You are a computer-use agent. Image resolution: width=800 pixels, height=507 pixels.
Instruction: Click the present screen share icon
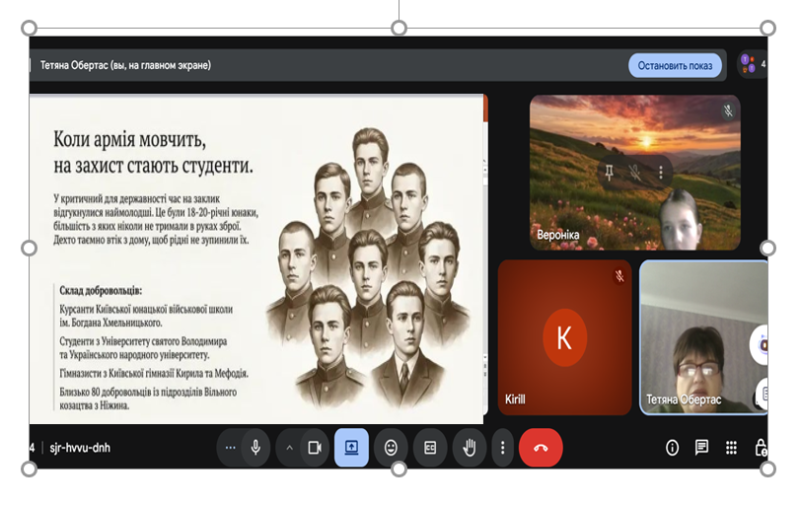click(352, 448)
